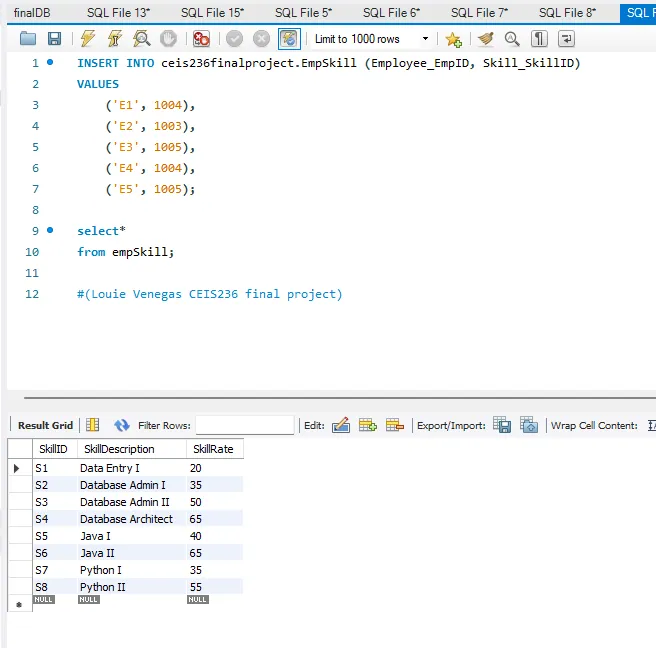This screenshot has height=648, width=656.
Task: Switch to SQL File 13 tab
Action: pos(118,13)
